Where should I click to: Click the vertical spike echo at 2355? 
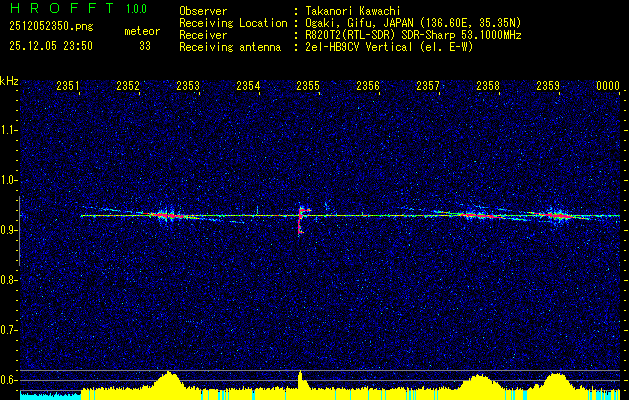[x=300, y=220]
